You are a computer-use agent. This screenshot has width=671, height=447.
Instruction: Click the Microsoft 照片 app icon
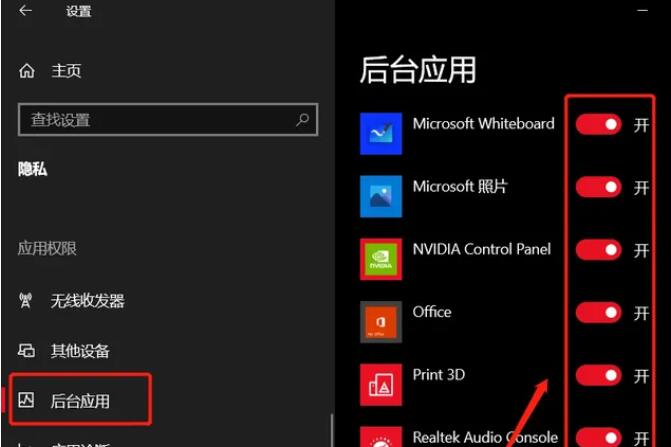click(381, 196)
